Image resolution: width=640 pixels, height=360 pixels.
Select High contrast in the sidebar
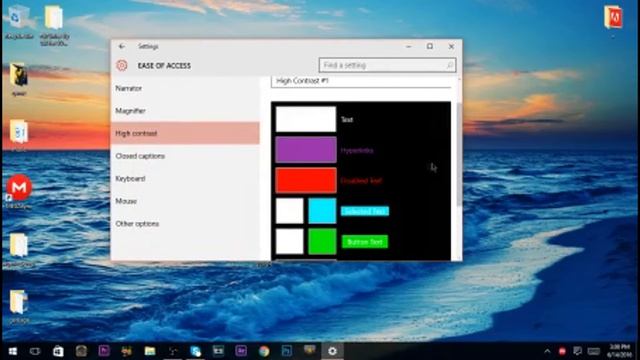pyautogui.click(x=185, y=133)
